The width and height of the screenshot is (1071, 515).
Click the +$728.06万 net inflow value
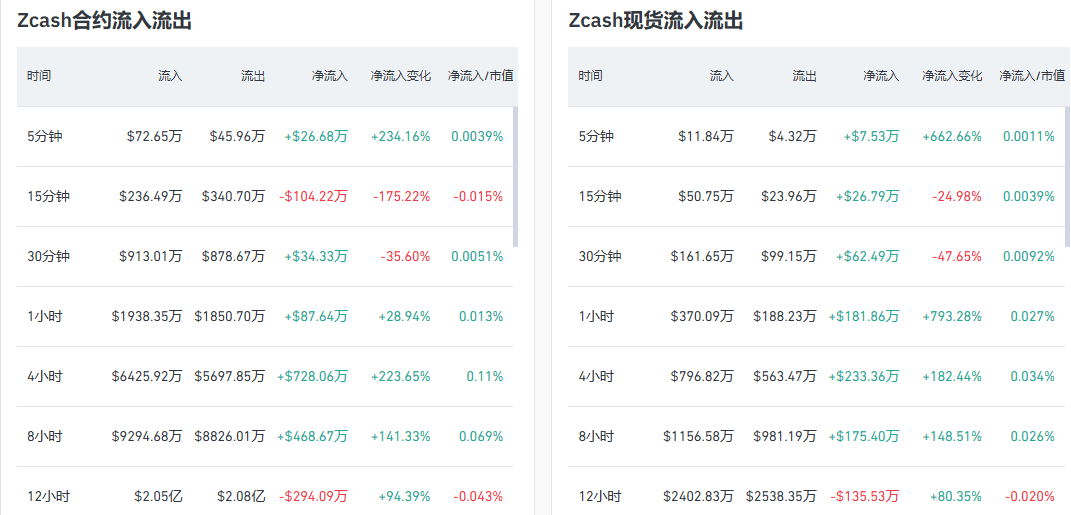point(312,376)
